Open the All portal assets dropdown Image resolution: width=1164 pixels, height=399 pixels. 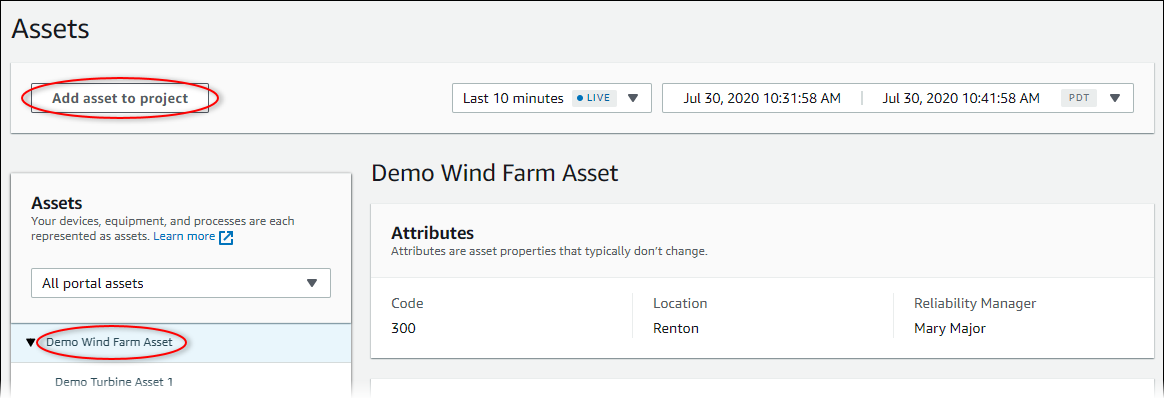click(180, 283)
